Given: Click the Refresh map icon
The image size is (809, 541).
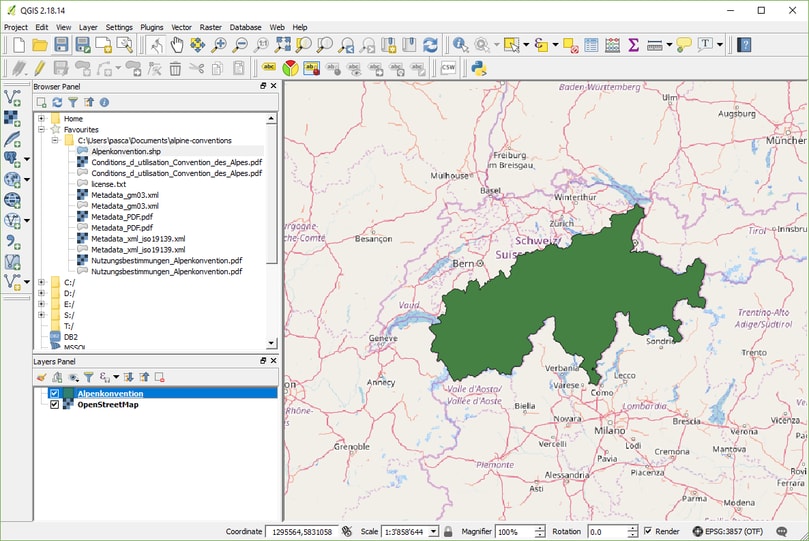Looking at the screenshot, I should click(430, 45).
